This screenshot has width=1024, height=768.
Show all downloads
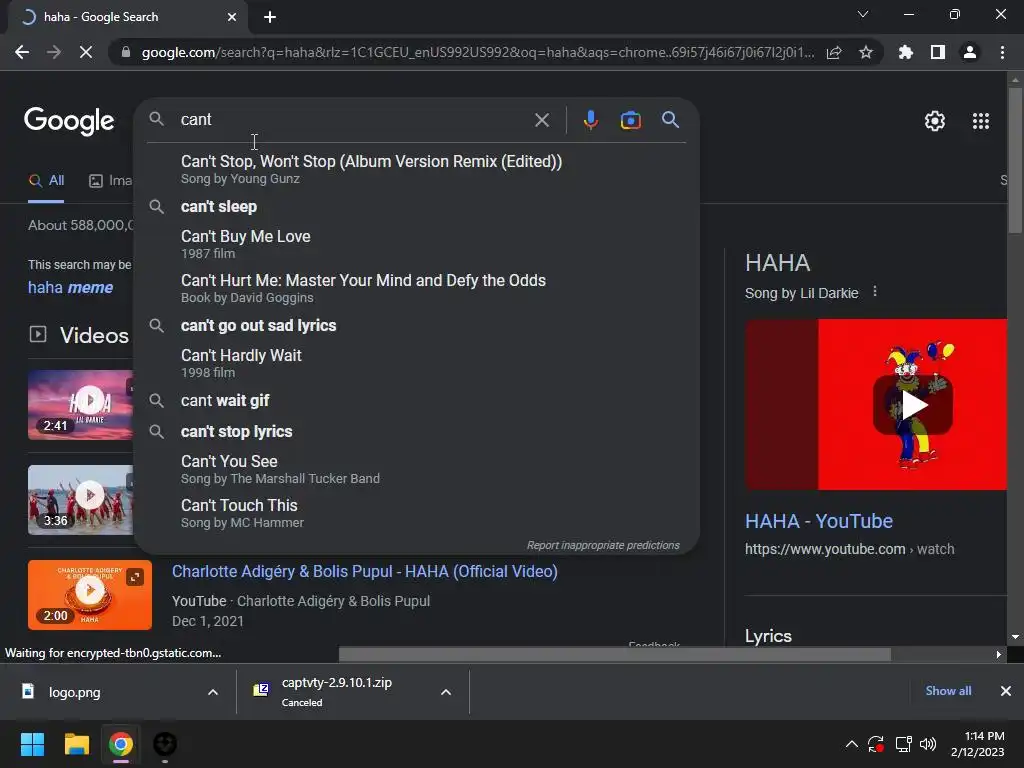pyautogui.click(x=948, y=691)
